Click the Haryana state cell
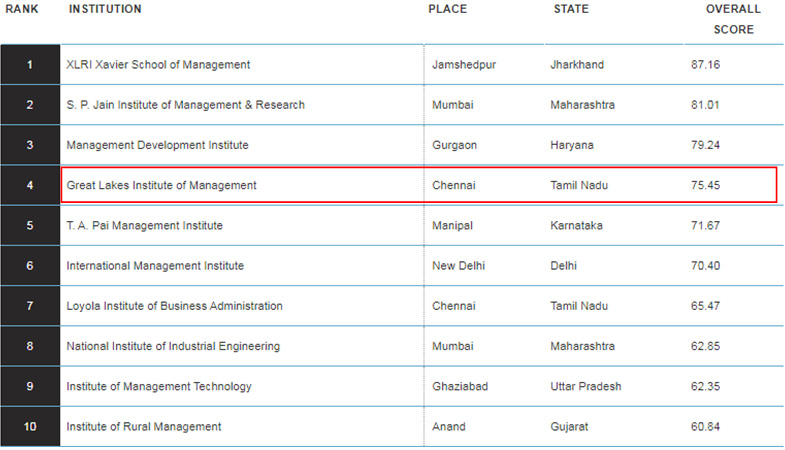785x450 pixels. pos(572,145)
